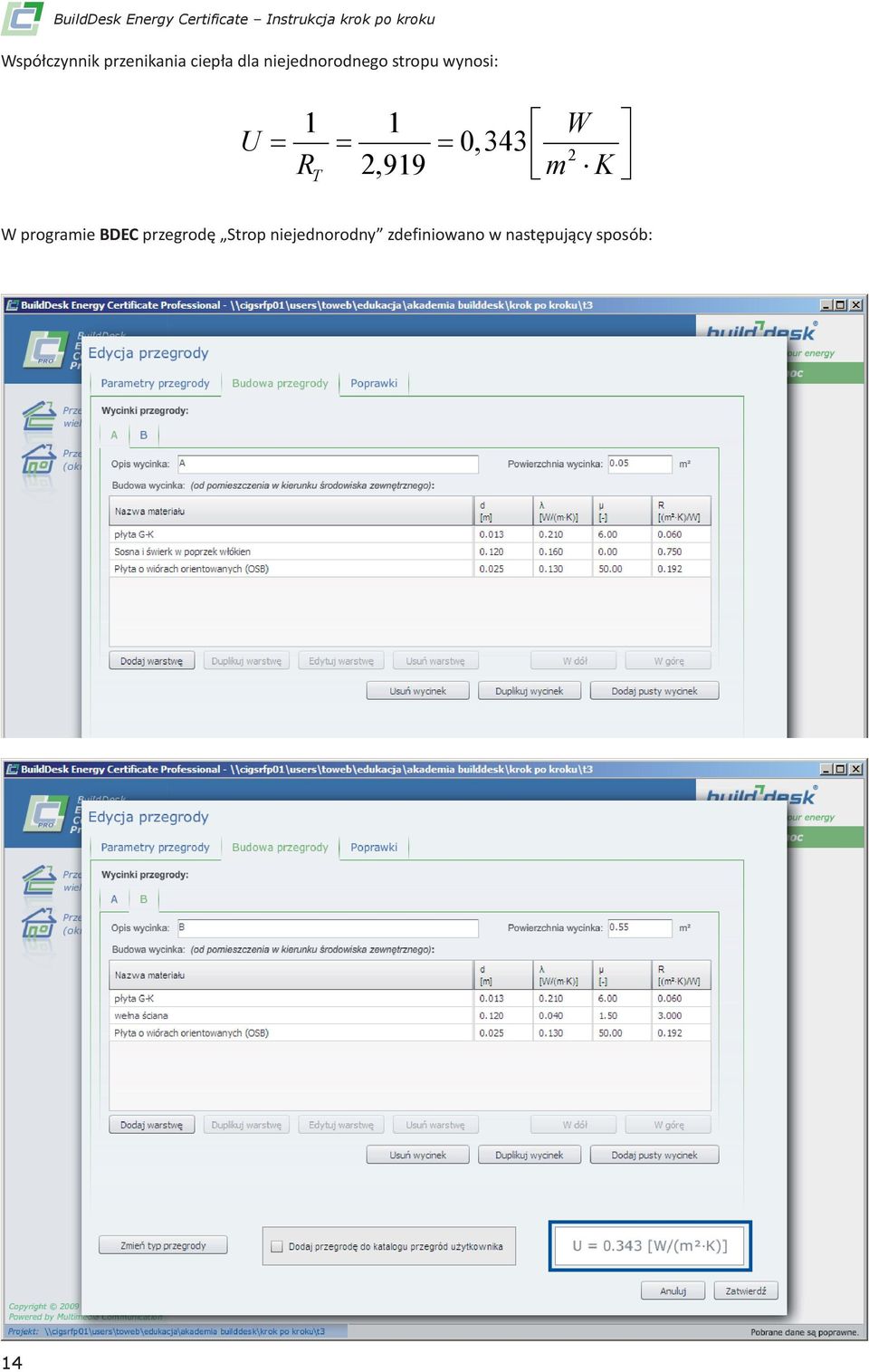Click Usuń warstwę button in lower window

pos(435,1125)
